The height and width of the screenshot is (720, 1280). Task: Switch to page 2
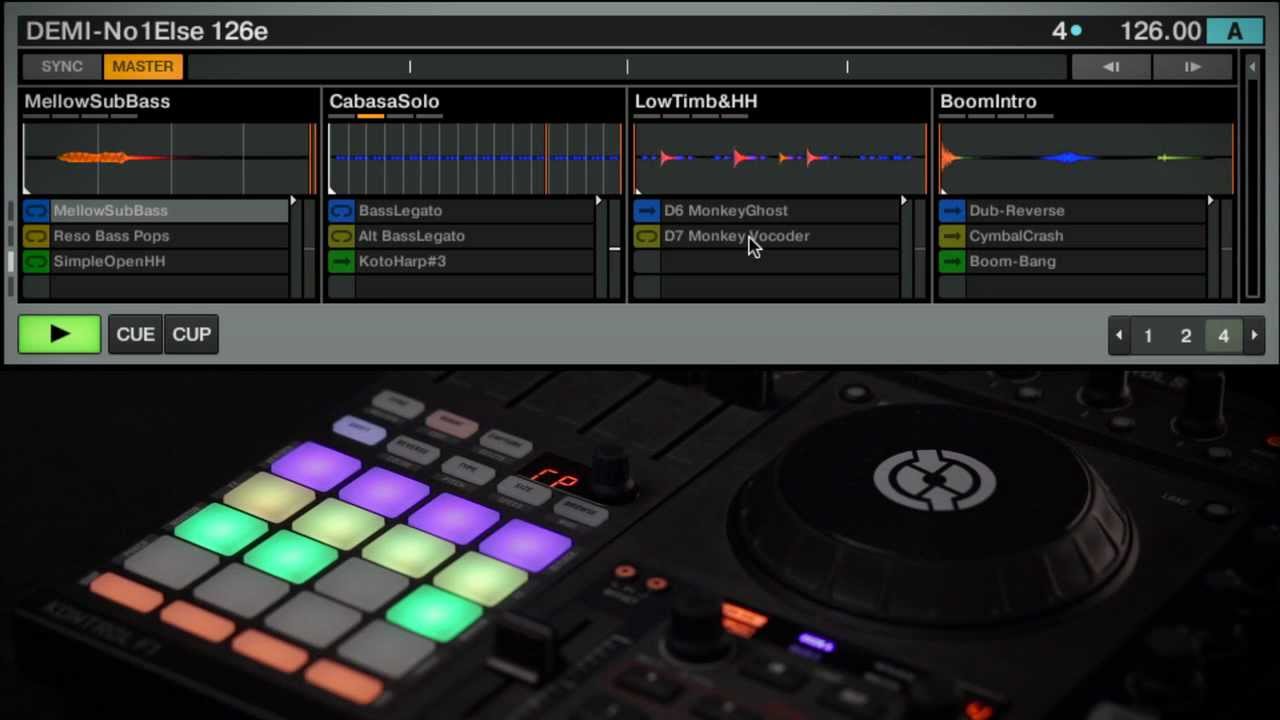1186,336
